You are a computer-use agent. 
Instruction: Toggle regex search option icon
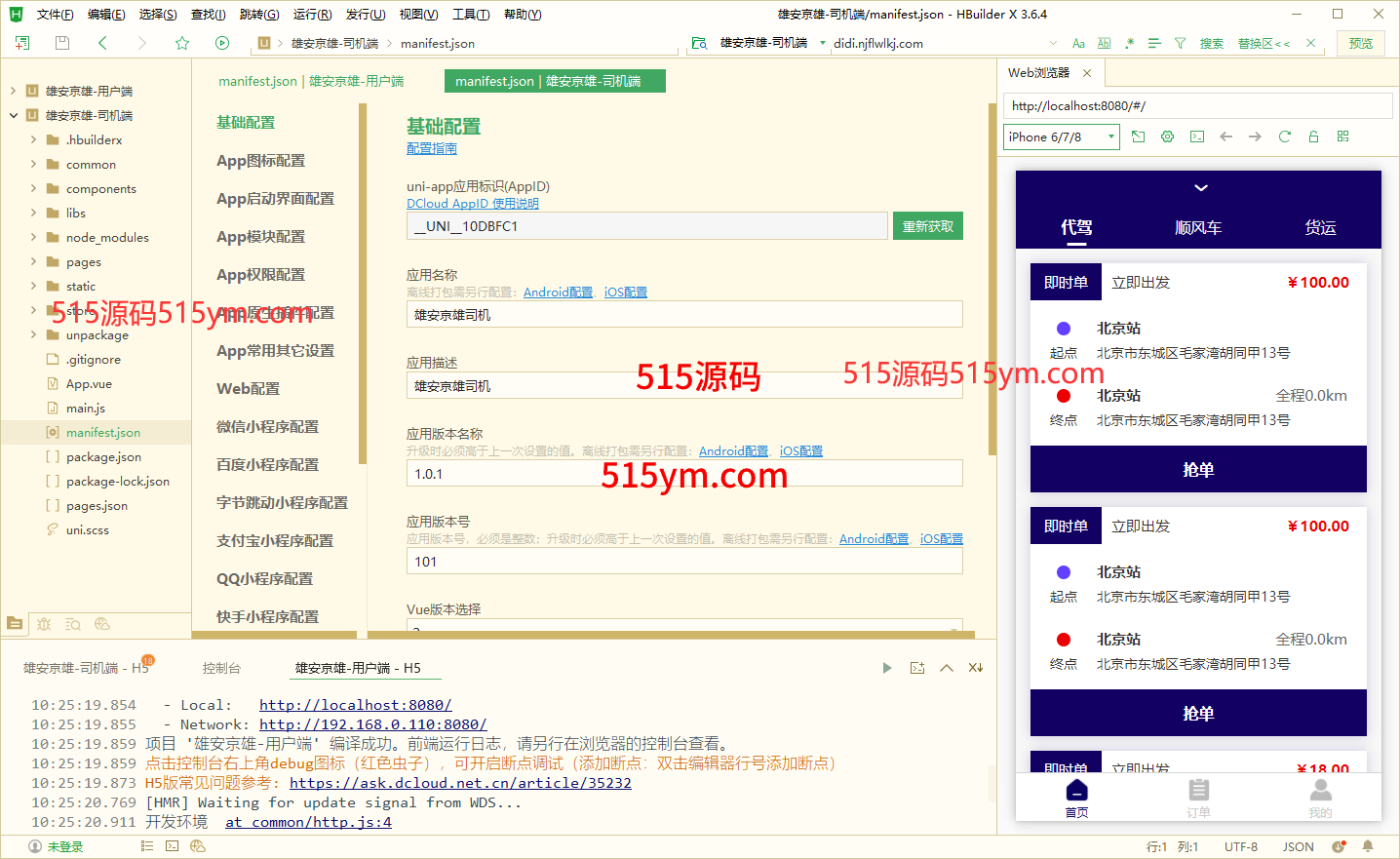pos(1129,43)
